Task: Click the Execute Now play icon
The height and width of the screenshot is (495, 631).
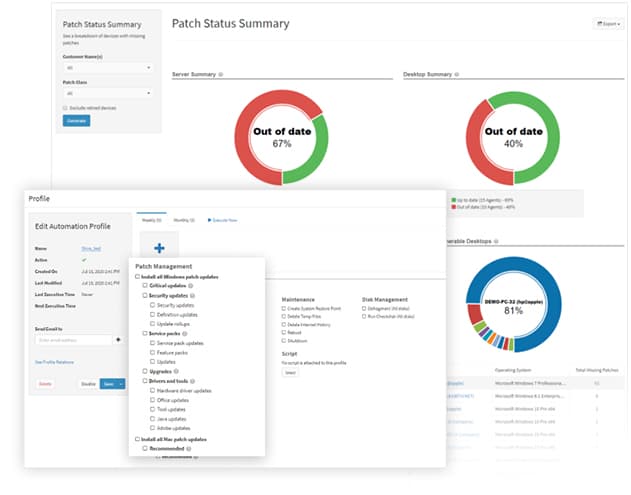Action: [209, 219]
